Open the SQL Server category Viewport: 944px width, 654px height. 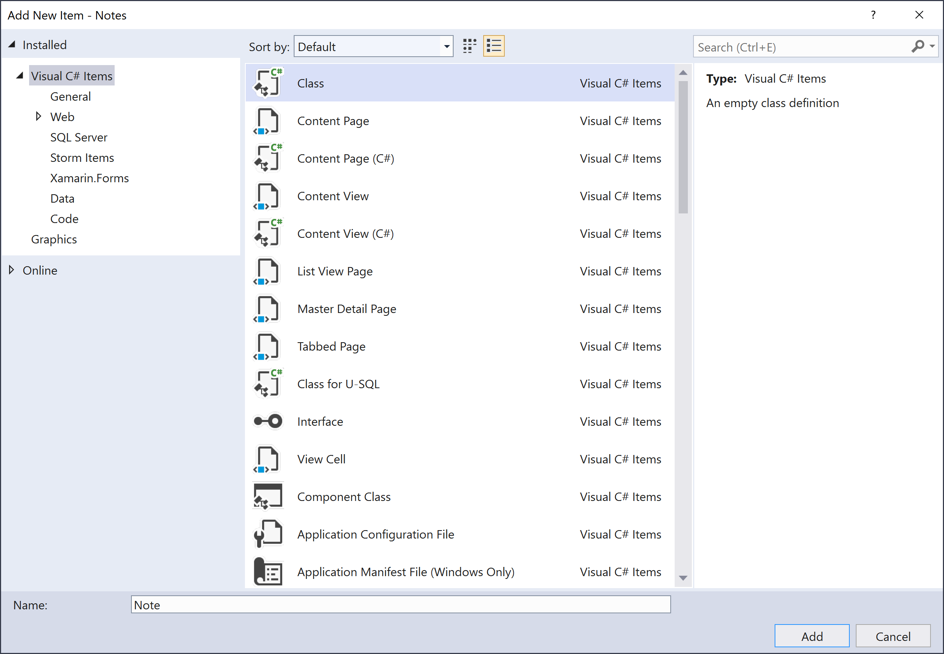click(x=78, y=137)
